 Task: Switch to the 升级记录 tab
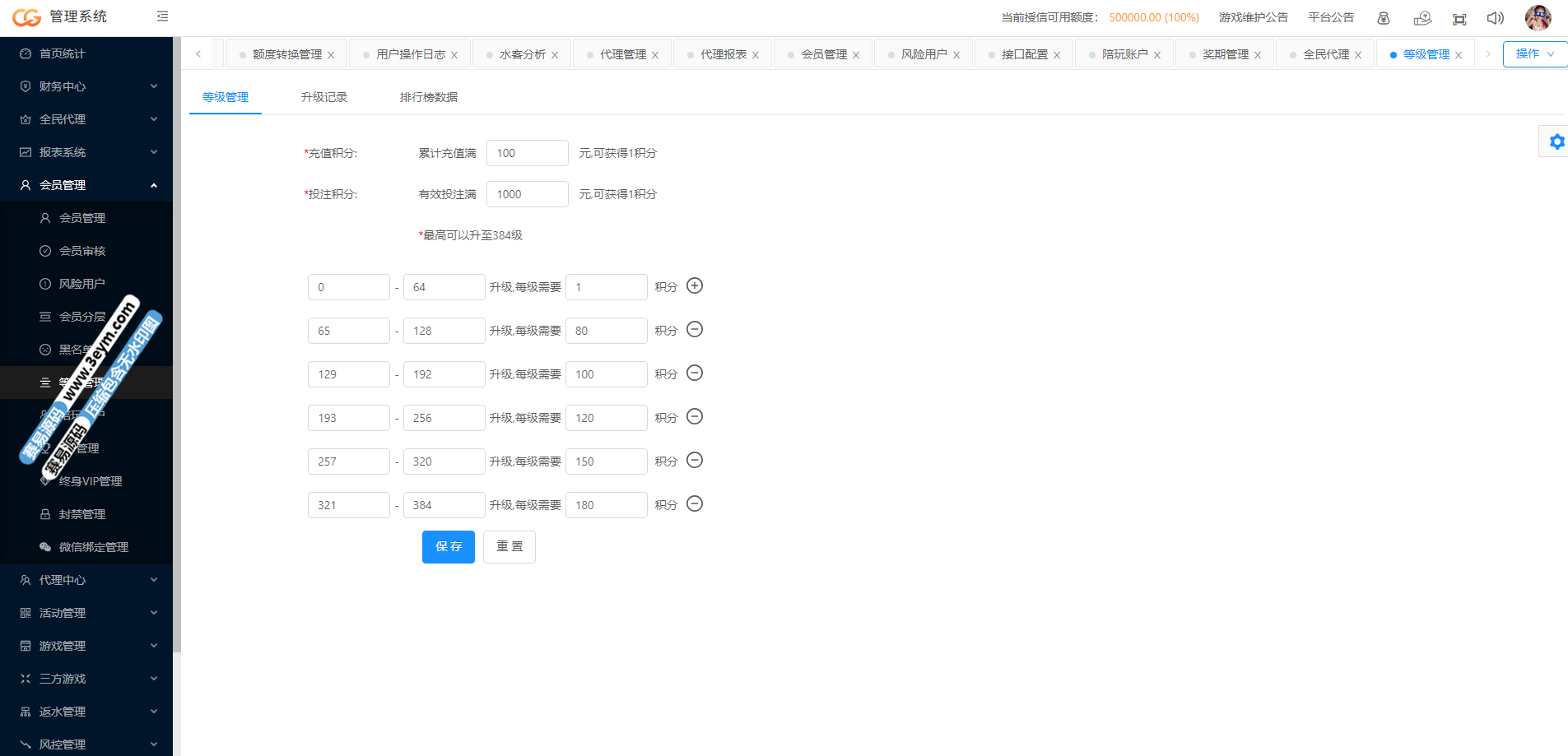click(x=324, y=97)
